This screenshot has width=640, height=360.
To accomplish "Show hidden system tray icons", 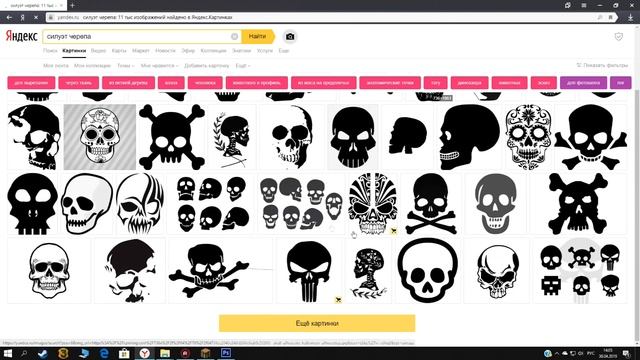I will click(557, 353).
